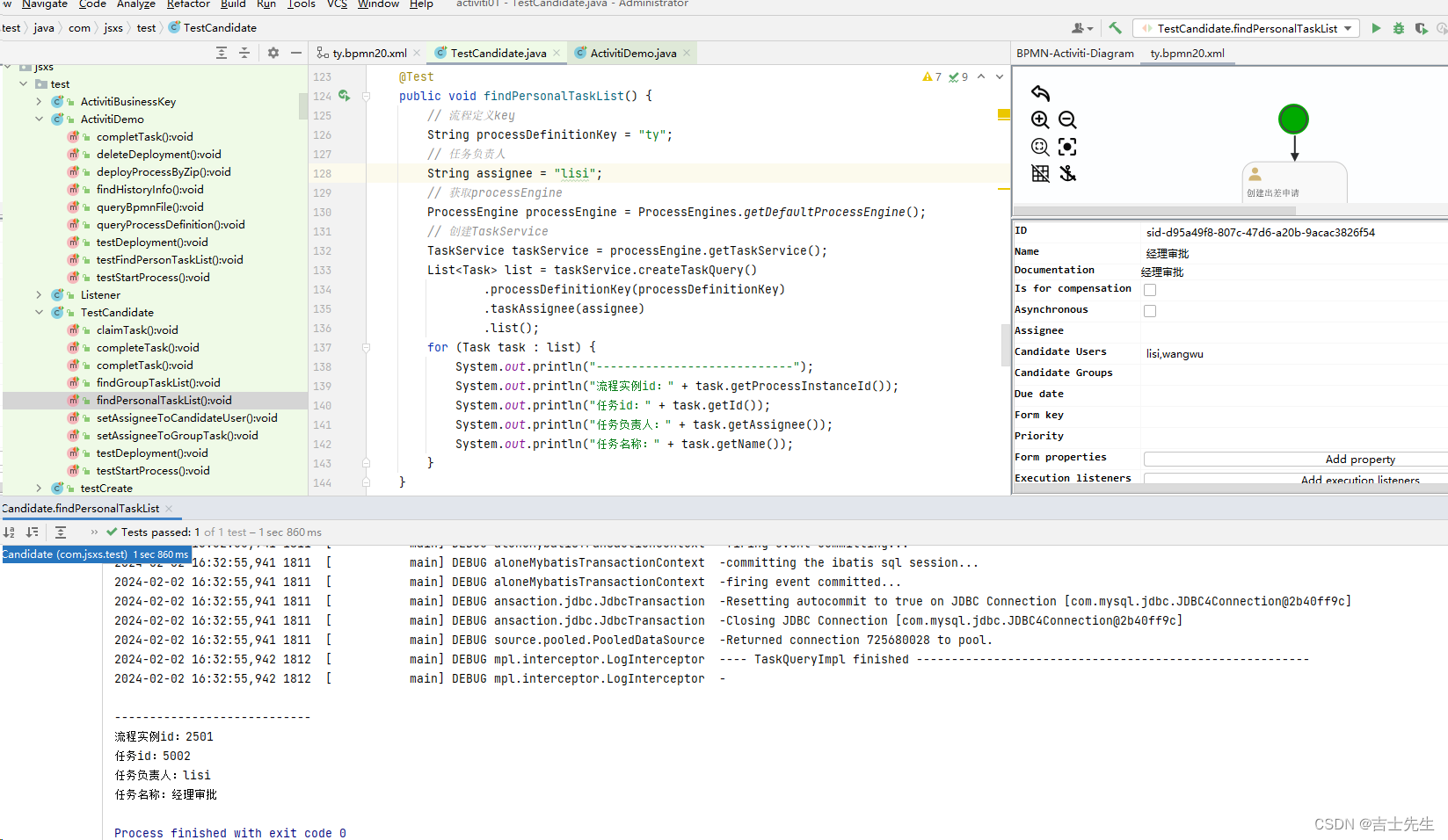Select setAssigneeToGroupTask():void in tree
This screenshot has height=840, width=1448.
click(x=178, y=435)
